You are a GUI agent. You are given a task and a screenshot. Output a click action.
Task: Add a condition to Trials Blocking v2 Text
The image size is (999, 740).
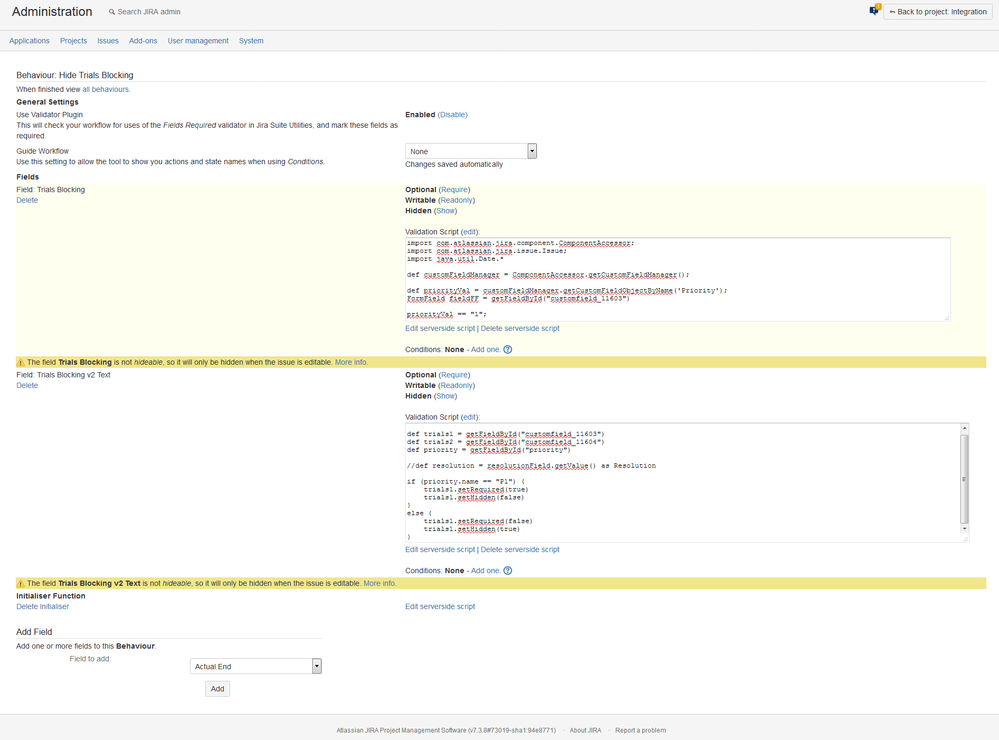[485, 570]
